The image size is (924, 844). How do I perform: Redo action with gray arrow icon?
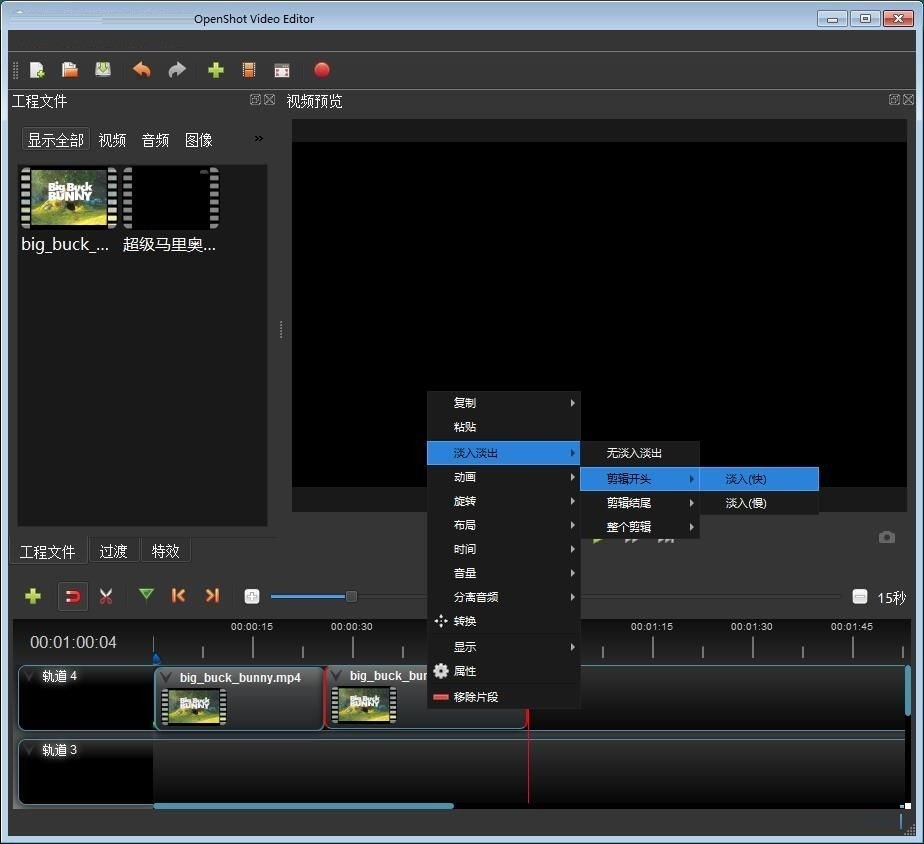coord(177,70)
